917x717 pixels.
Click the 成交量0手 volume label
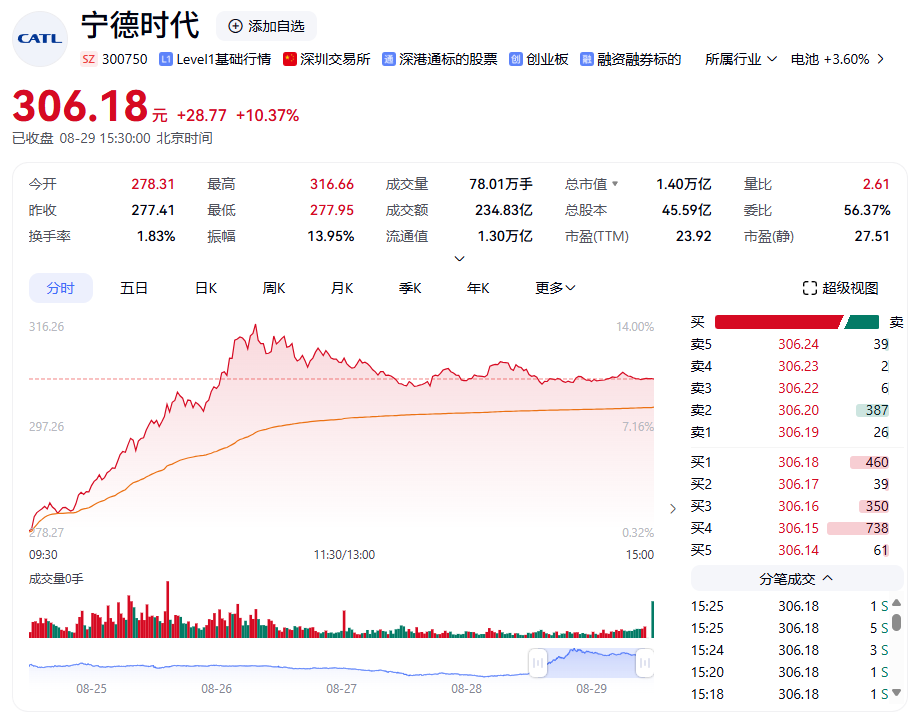coord(56,578)
